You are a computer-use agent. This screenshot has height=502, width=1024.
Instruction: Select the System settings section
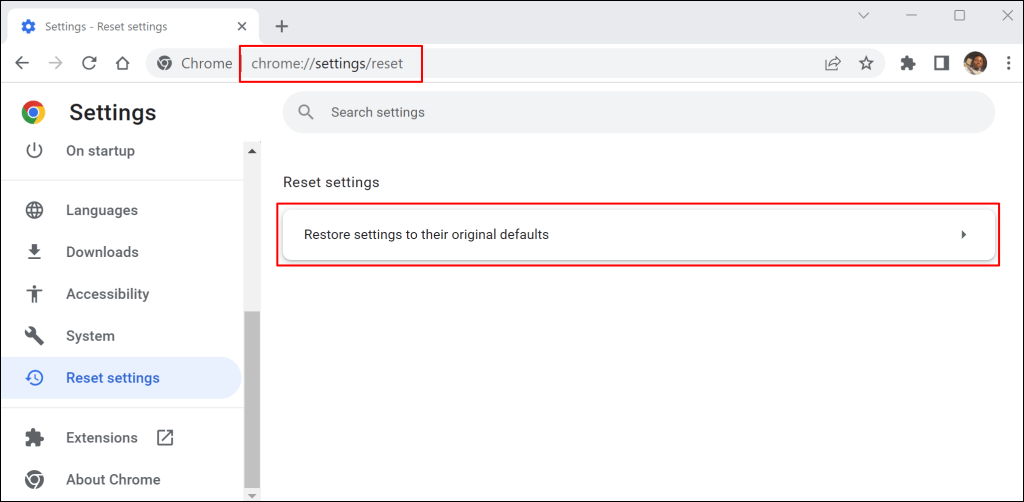[x=90, y=336]
